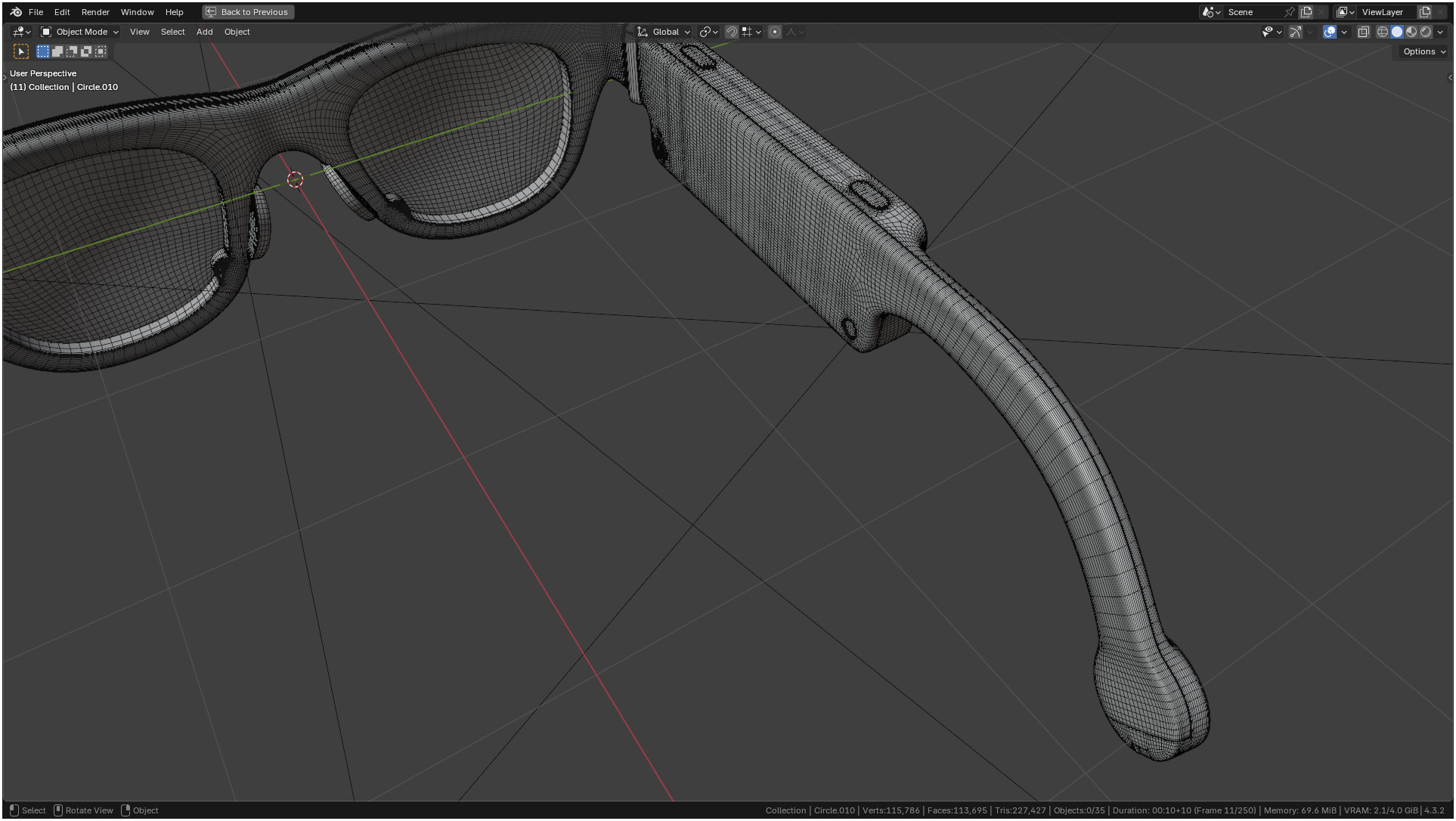Click the Memory: 69.6 MiB status text
This screenshot has height=821, width=1456.
pyautogui.click(x=1300, y=810)
